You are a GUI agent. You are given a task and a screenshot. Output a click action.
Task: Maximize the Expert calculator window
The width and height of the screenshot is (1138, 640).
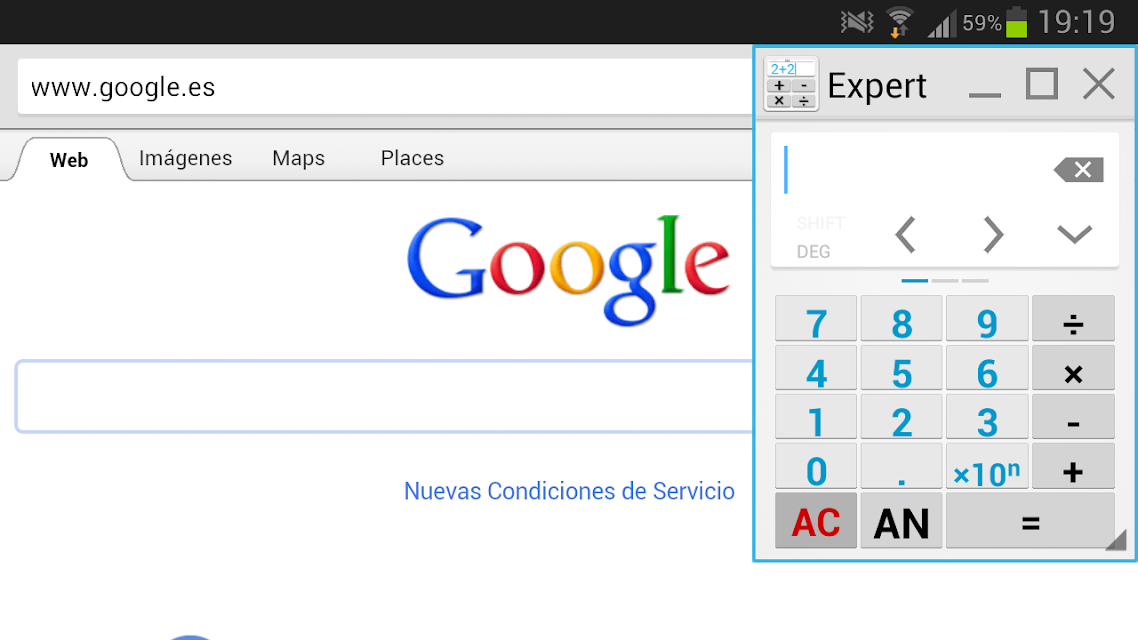point(1041,83)
